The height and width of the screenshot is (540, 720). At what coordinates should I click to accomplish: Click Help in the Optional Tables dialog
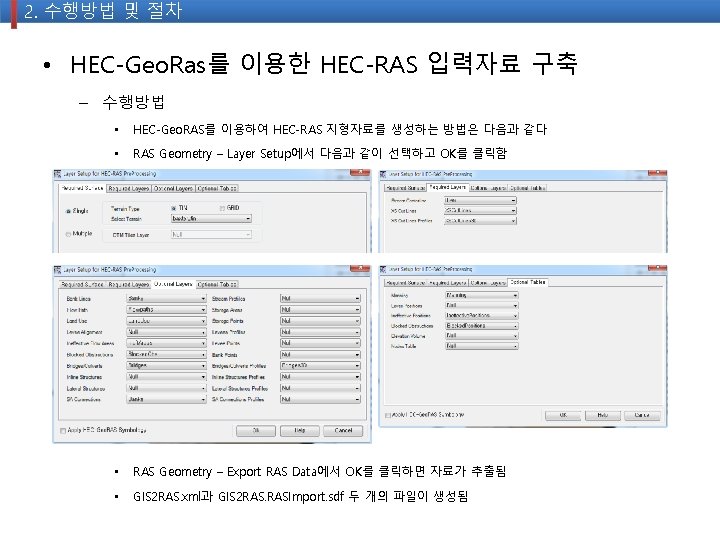(602, 415)
